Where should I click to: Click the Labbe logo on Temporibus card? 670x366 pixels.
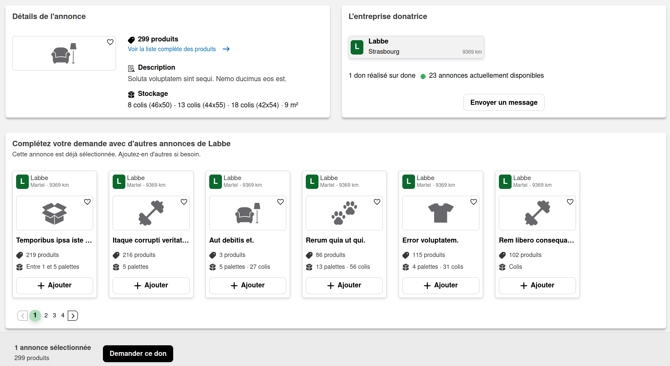(x=22, y=182)
